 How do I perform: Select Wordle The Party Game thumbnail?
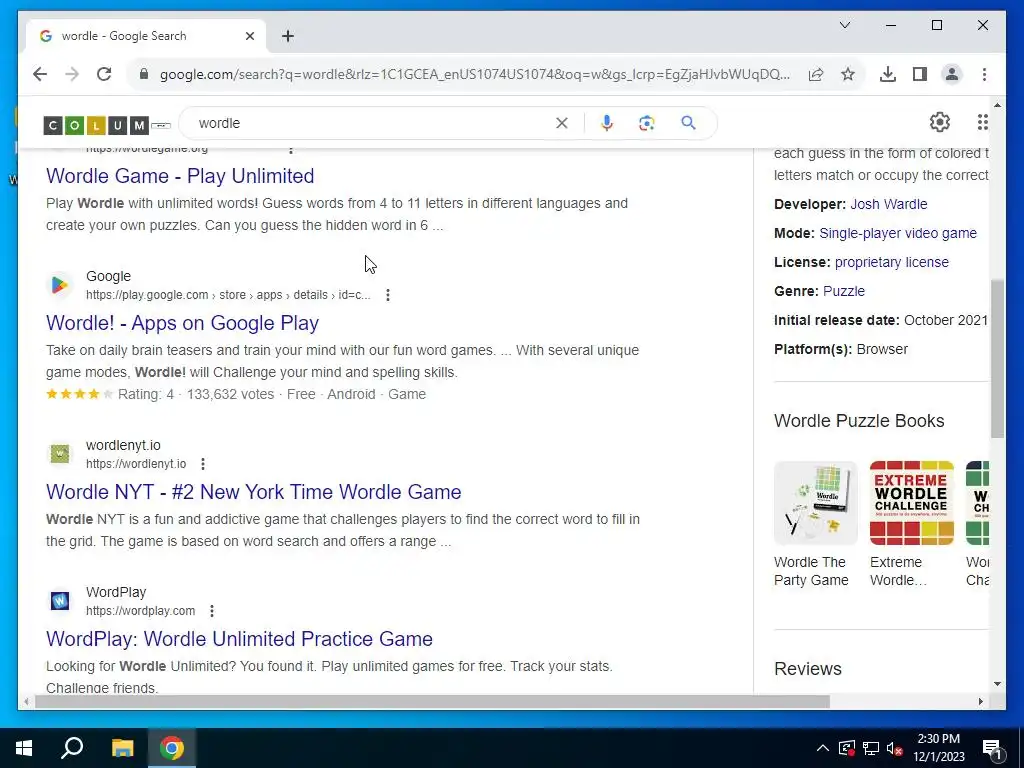point(816,503)
